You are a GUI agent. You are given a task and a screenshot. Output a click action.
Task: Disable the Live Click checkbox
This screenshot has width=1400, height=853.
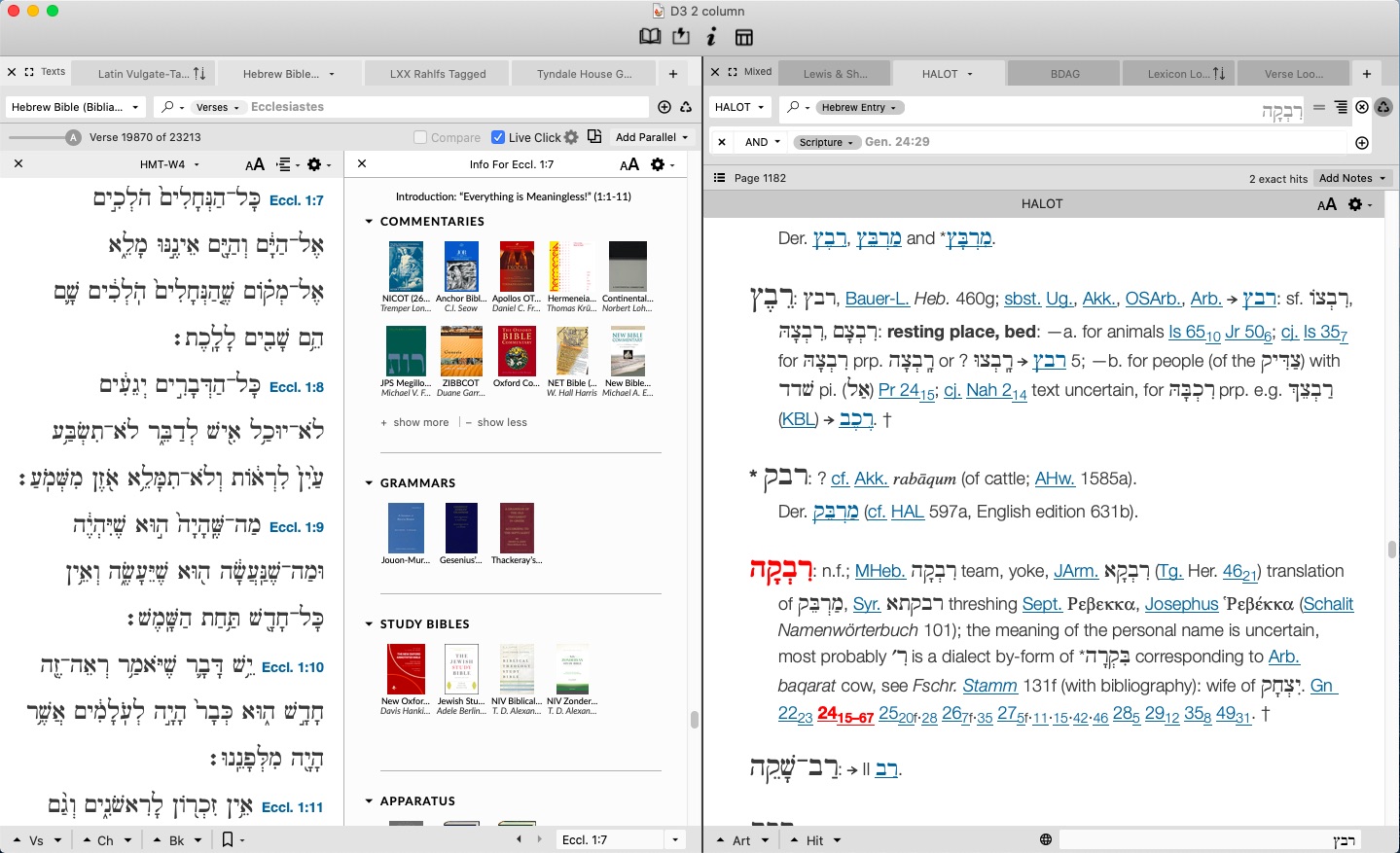click(498, 137)
